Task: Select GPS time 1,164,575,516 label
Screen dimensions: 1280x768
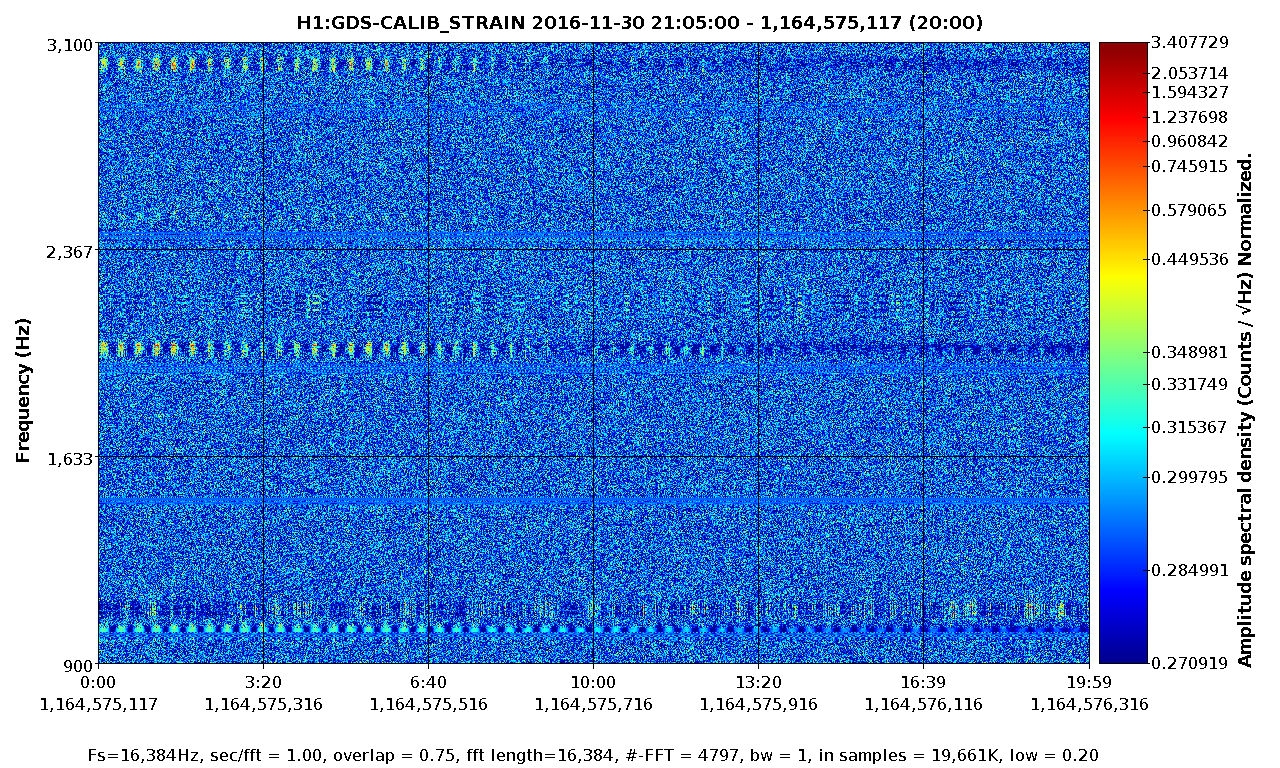Action: coord(428,704)
